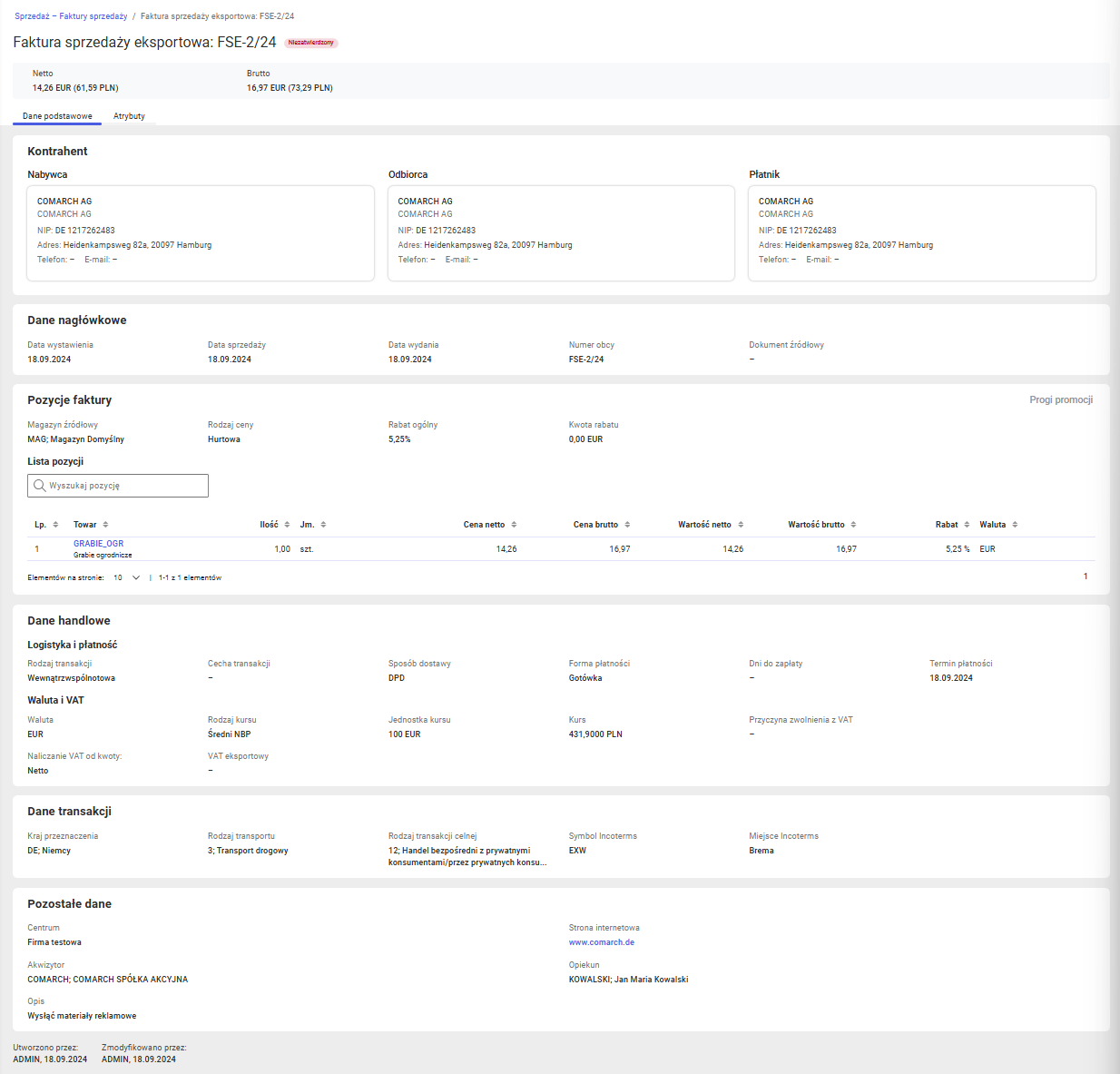Open www.comarch.de website link
This screenshot has width=1120, height=1074.
[x=602, y=942]
